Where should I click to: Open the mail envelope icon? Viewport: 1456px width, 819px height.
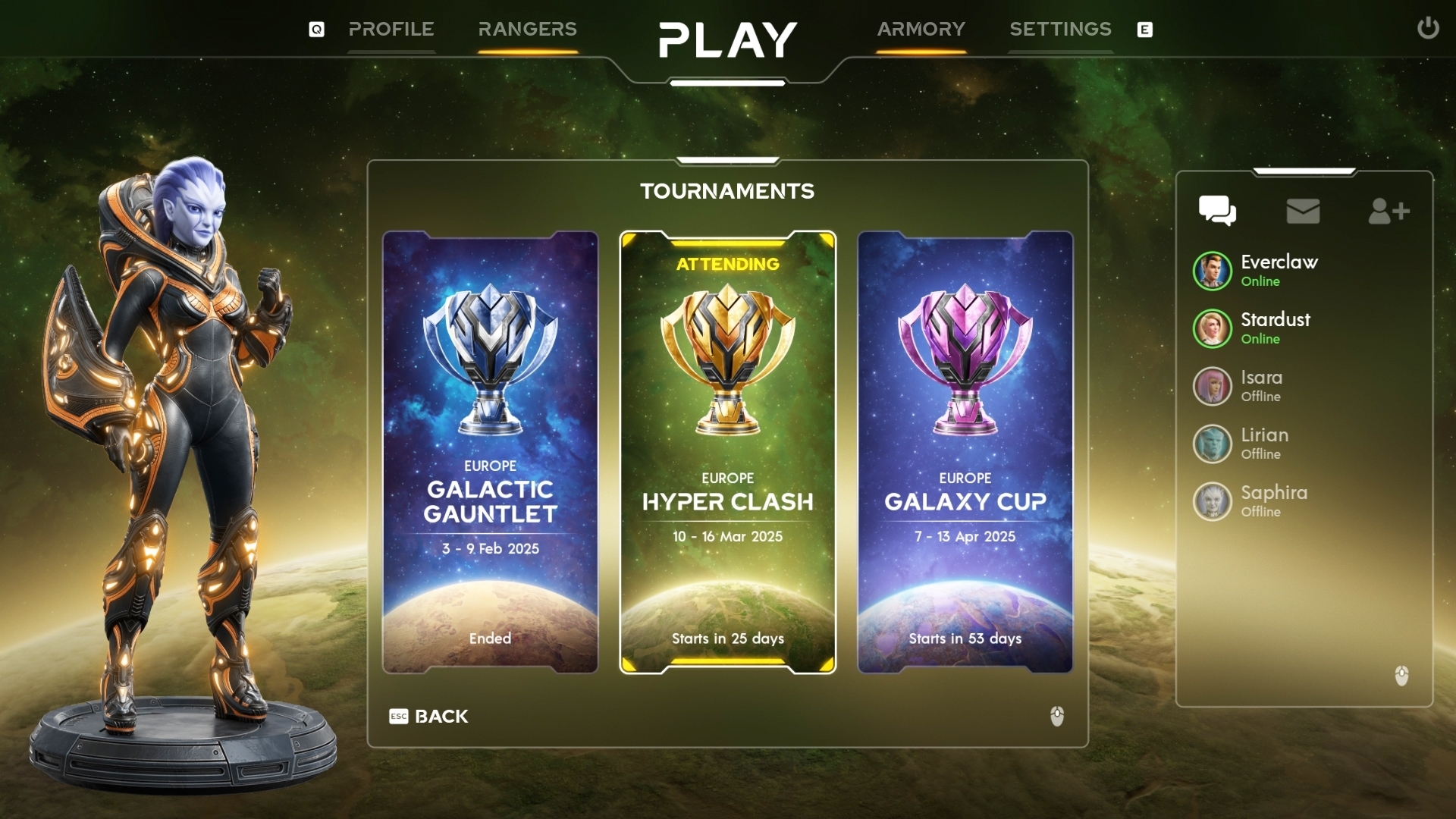(x=1303, y=211)
